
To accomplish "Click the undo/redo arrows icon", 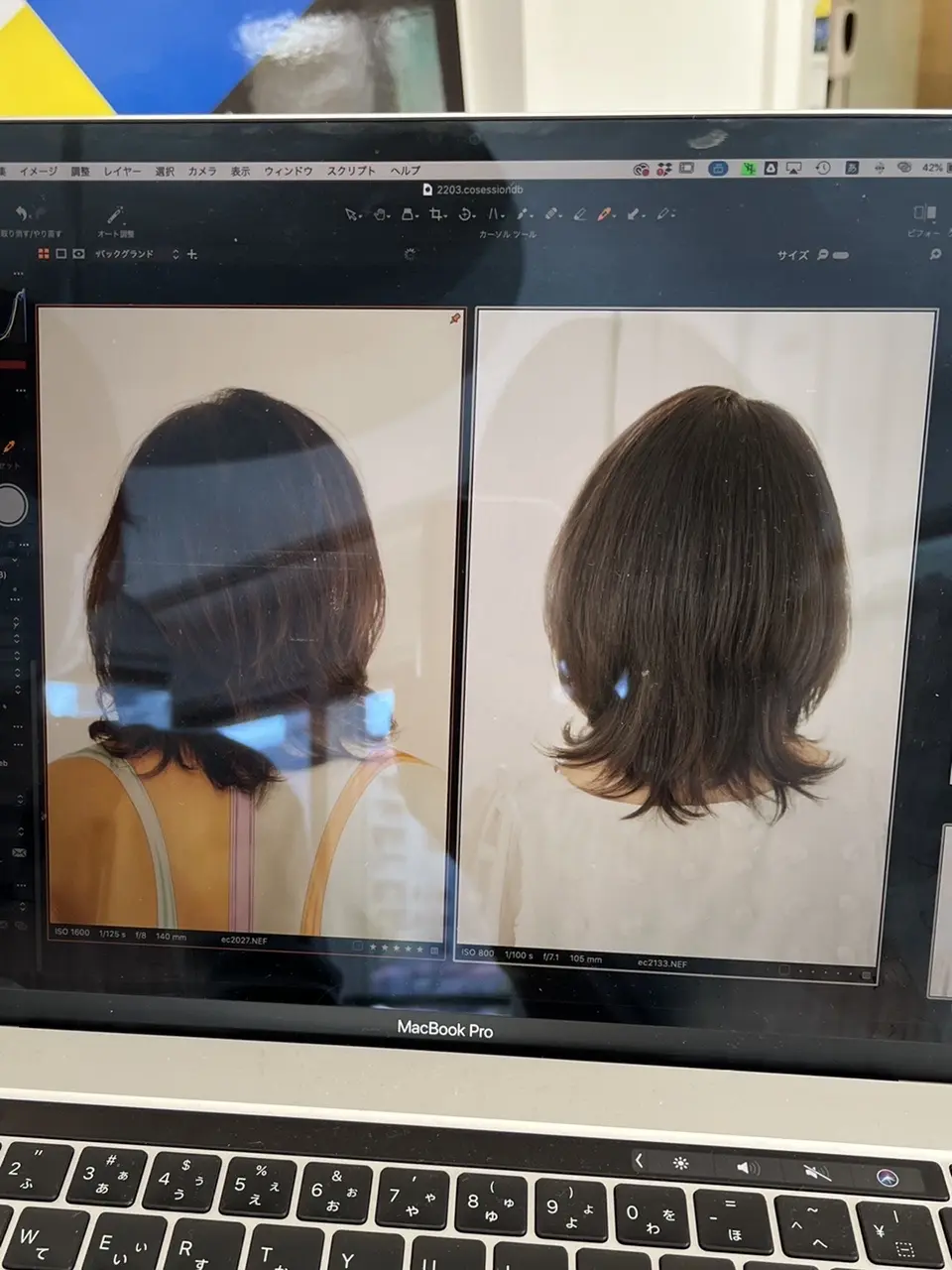I will coord(22,214).
